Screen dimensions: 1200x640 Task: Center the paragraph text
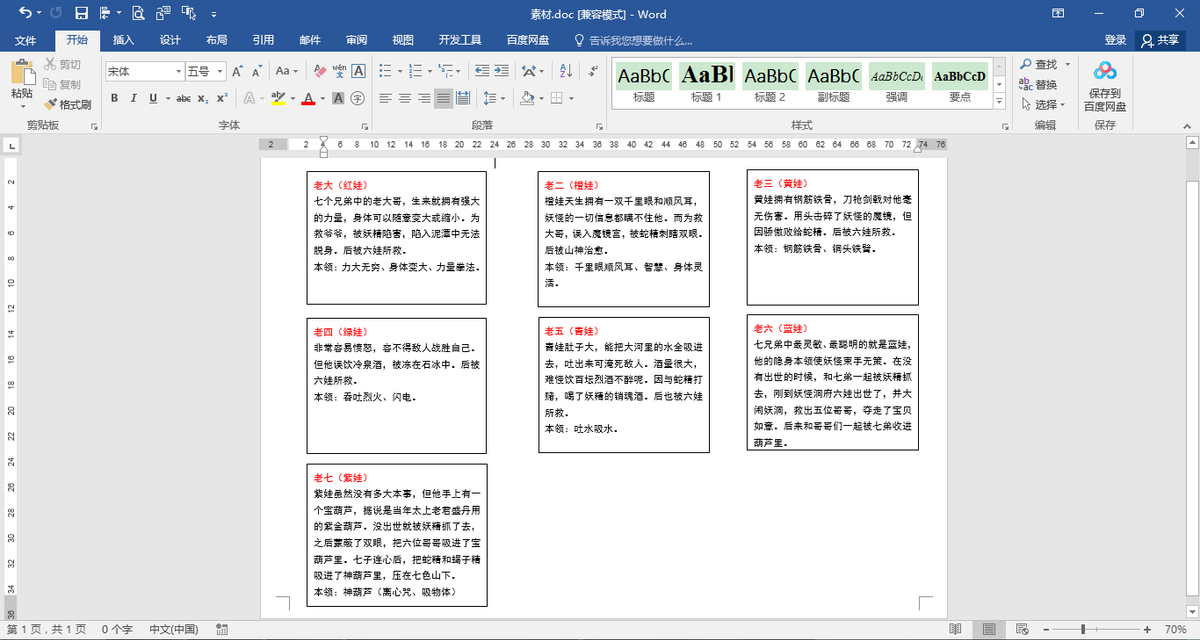coord(404,98)
